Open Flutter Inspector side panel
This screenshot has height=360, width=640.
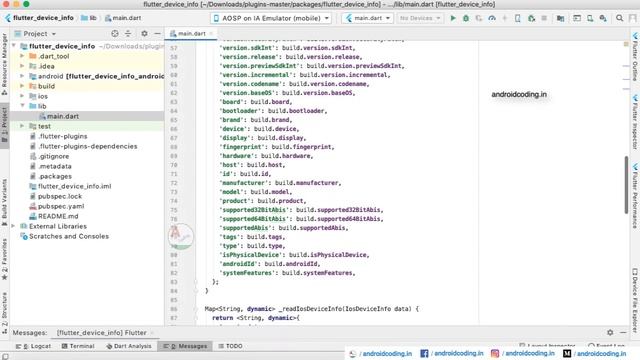pyautogui.click(x=635, y=122)
